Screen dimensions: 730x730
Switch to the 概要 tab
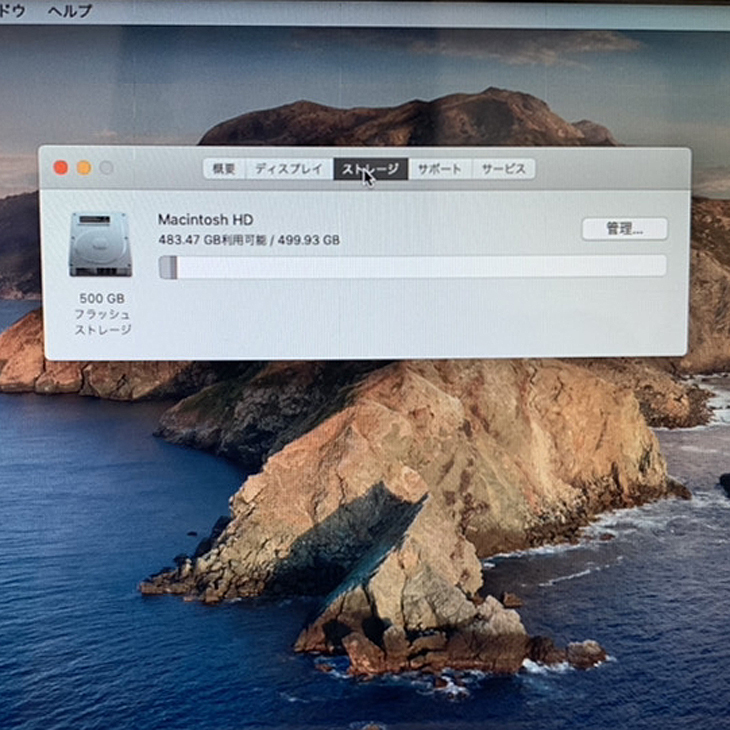(224, 169)
